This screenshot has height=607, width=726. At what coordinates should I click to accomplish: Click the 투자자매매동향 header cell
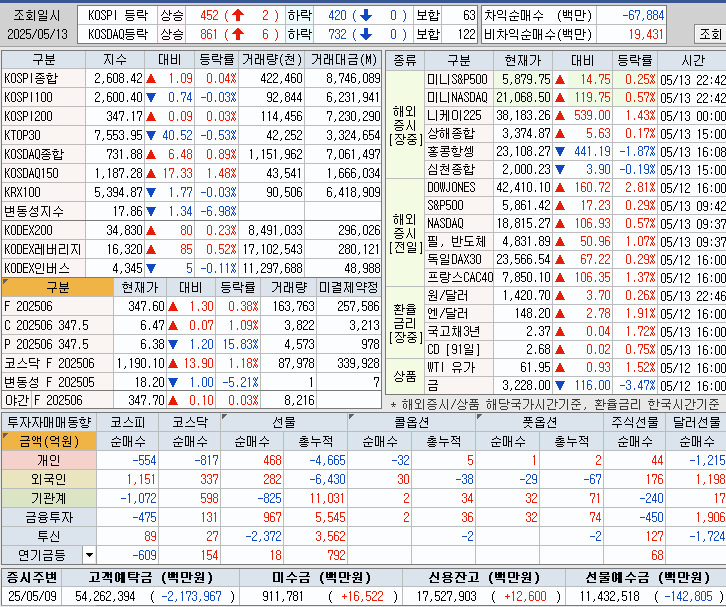point(49,422)
